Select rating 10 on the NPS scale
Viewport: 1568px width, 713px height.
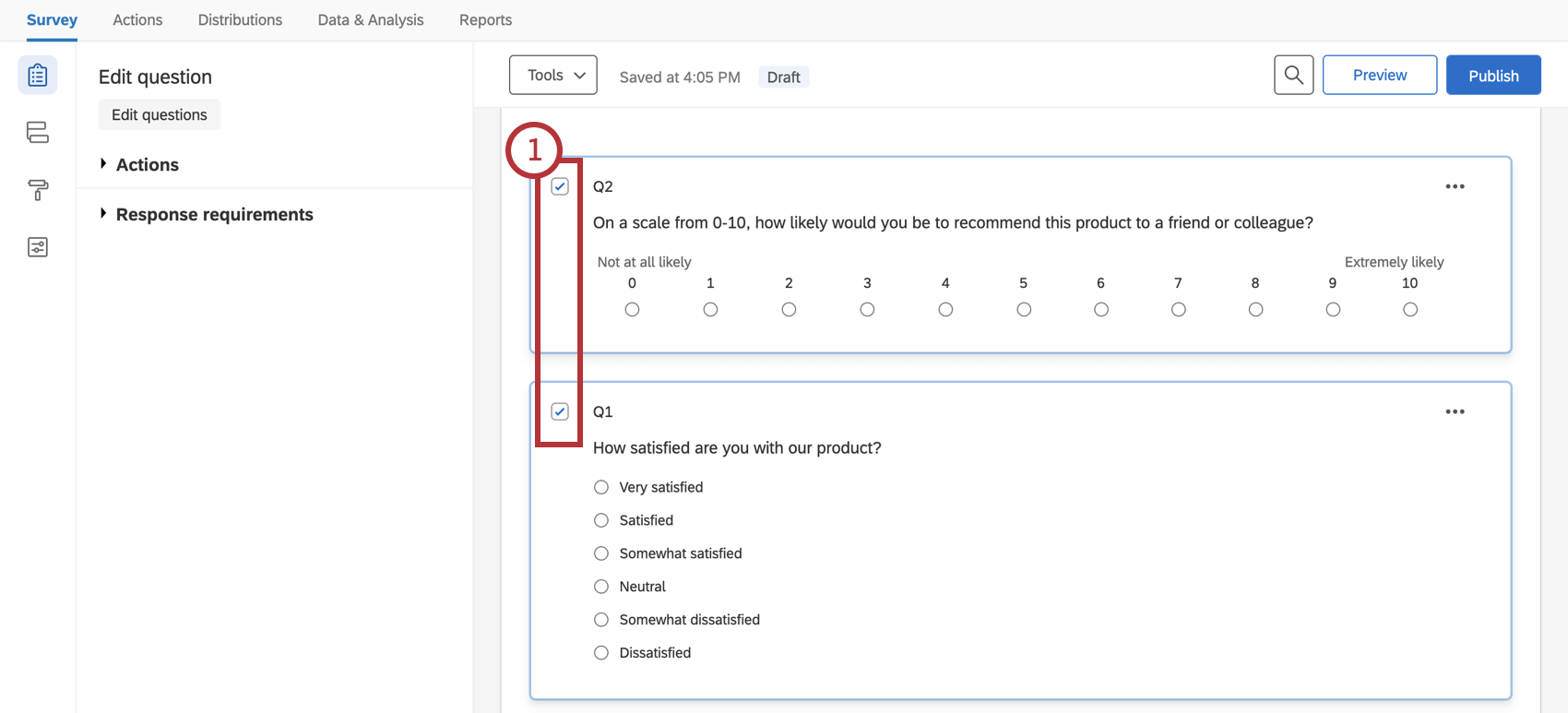(1409, 310)
